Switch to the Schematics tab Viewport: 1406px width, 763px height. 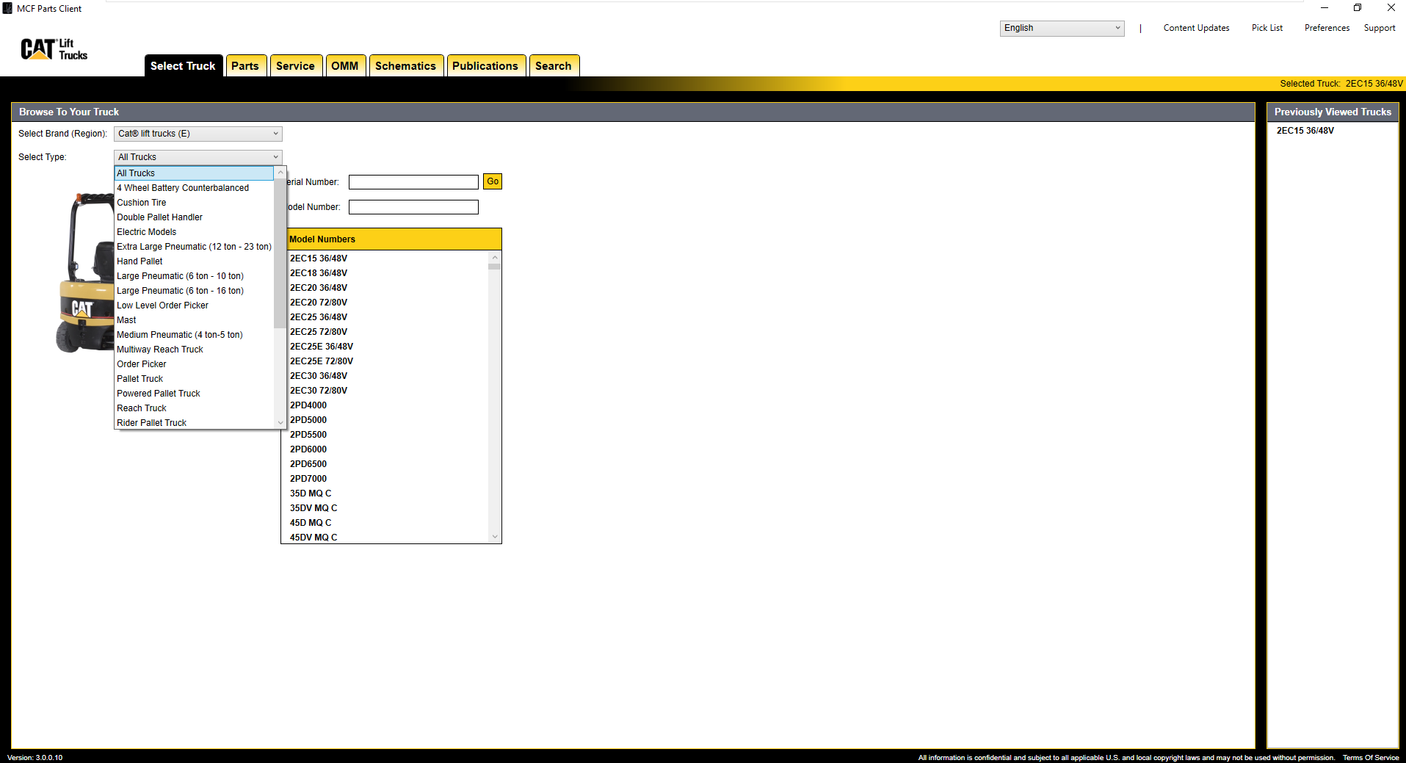pos(406,65)
